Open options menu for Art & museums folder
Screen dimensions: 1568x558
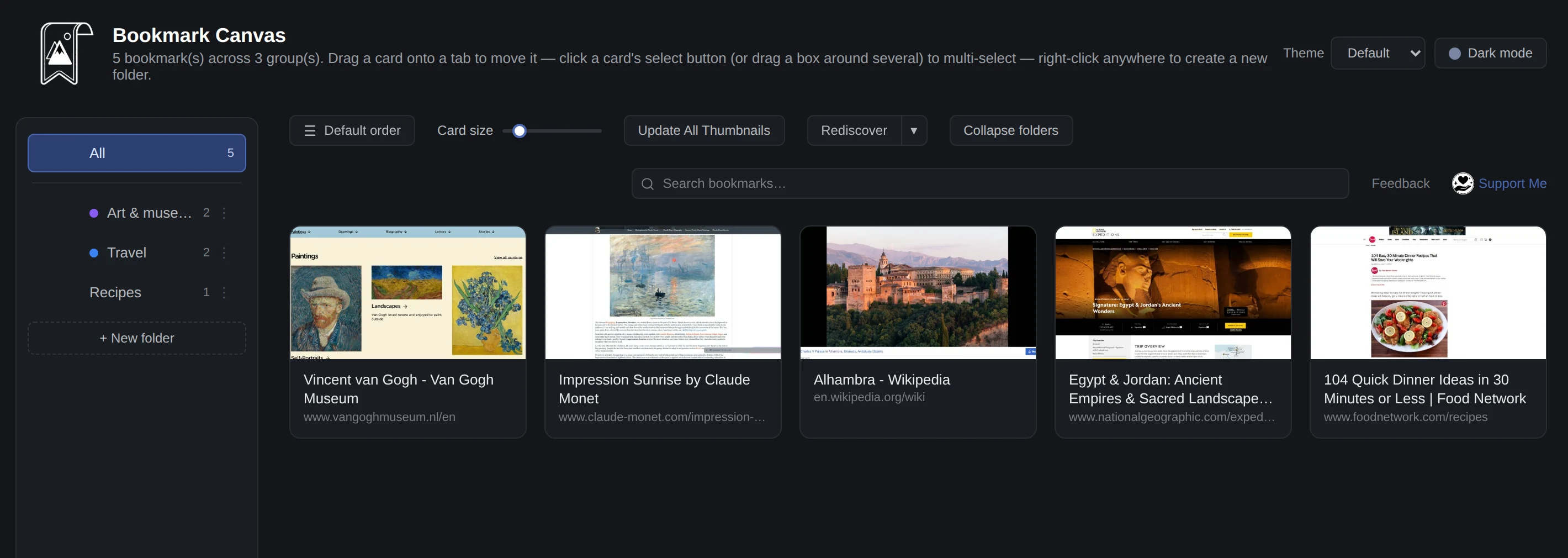point(224,213)
